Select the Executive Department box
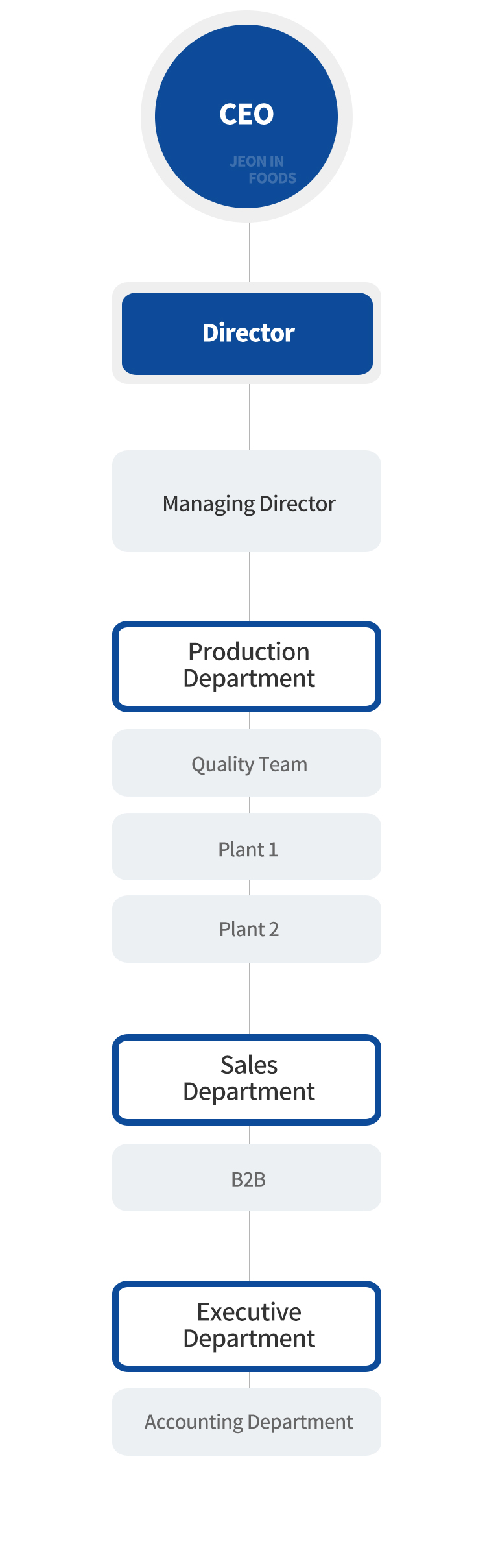 point(246,1327)
